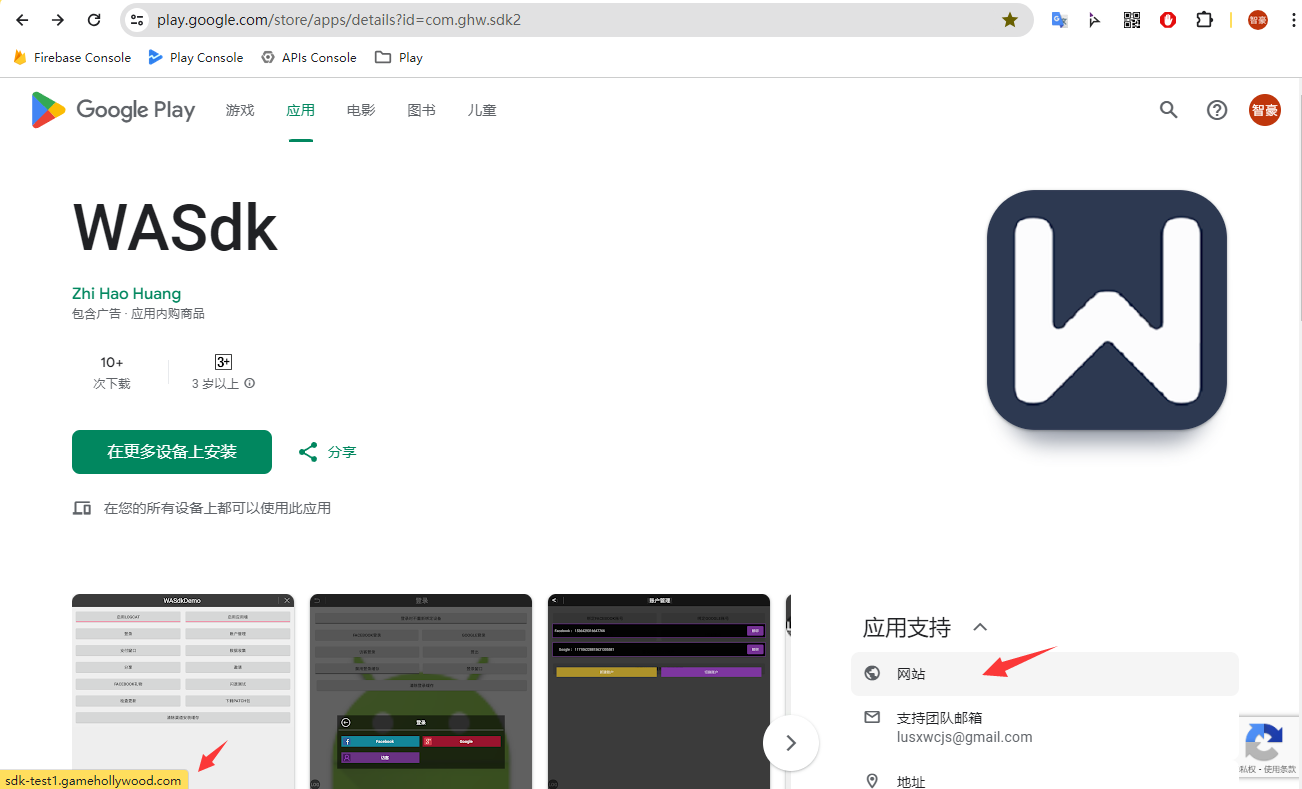Open the account management screenshot
This screenshot has height=789, width=1302.
point(659,690)
